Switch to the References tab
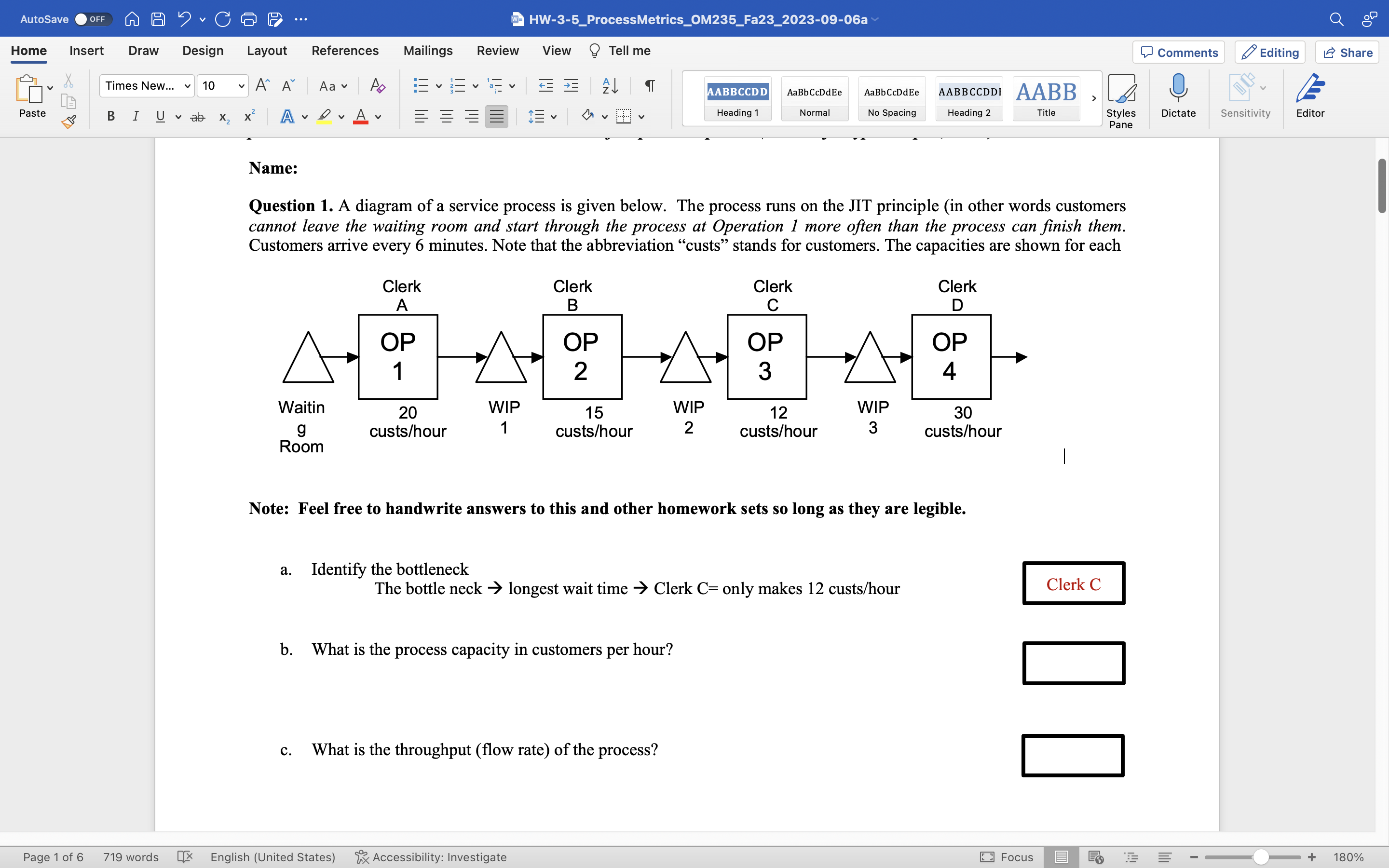This screenshot has height=868, width=1389. point(345,51)
